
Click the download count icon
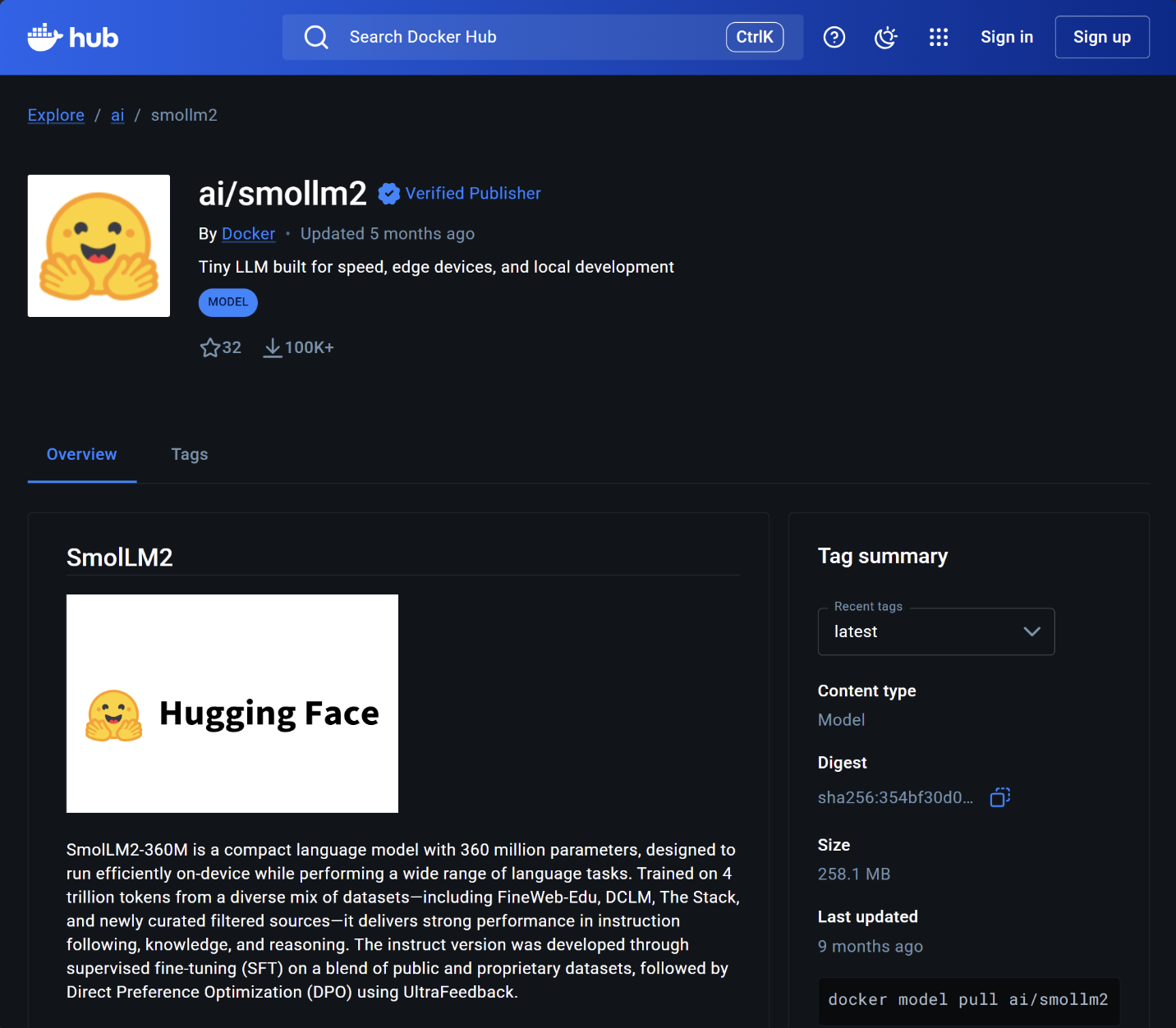coord(273,348)
